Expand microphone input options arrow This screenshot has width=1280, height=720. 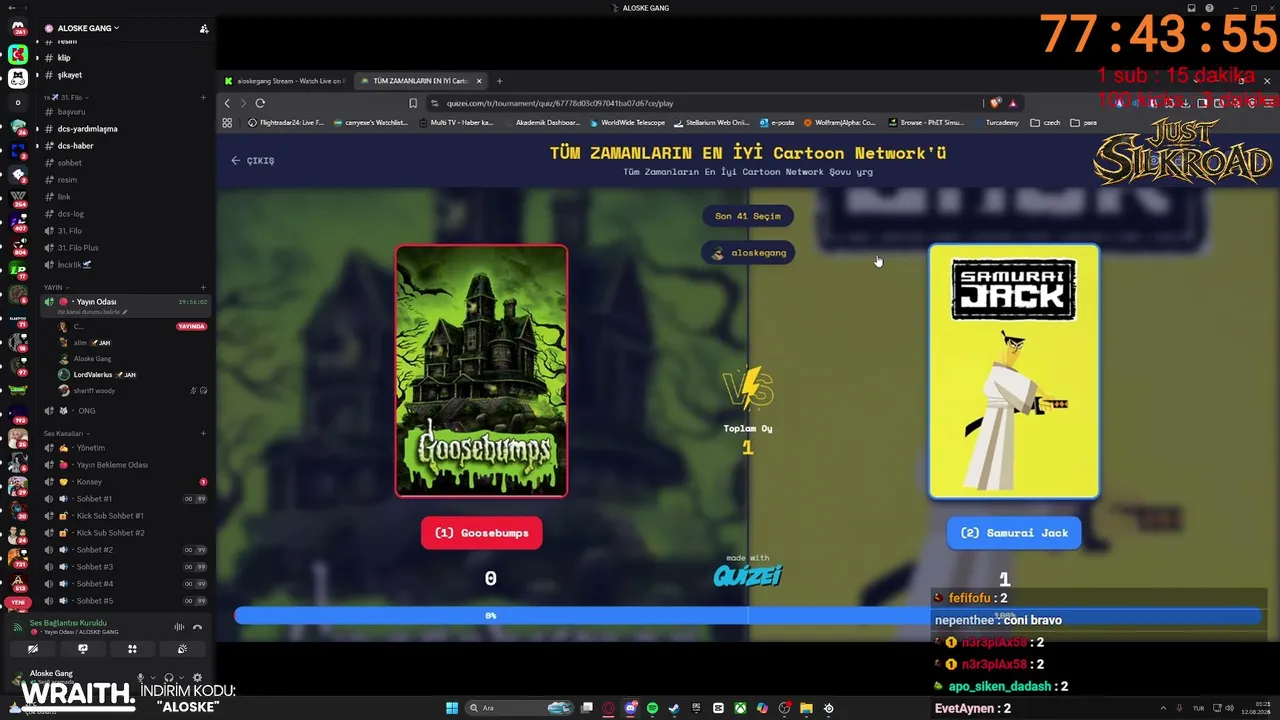click(x=153, y=678)
